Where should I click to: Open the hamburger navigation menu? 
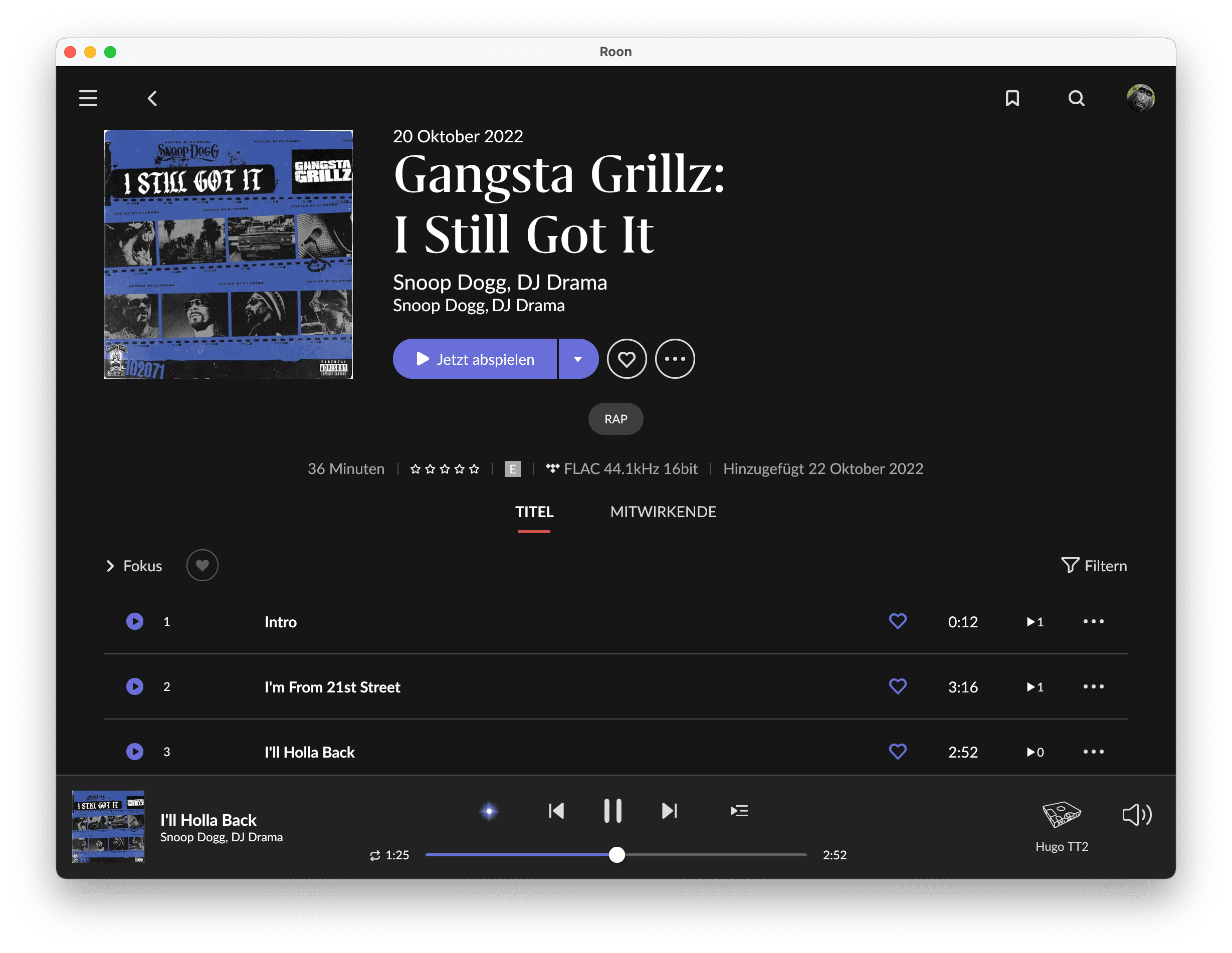coord(88,98)
